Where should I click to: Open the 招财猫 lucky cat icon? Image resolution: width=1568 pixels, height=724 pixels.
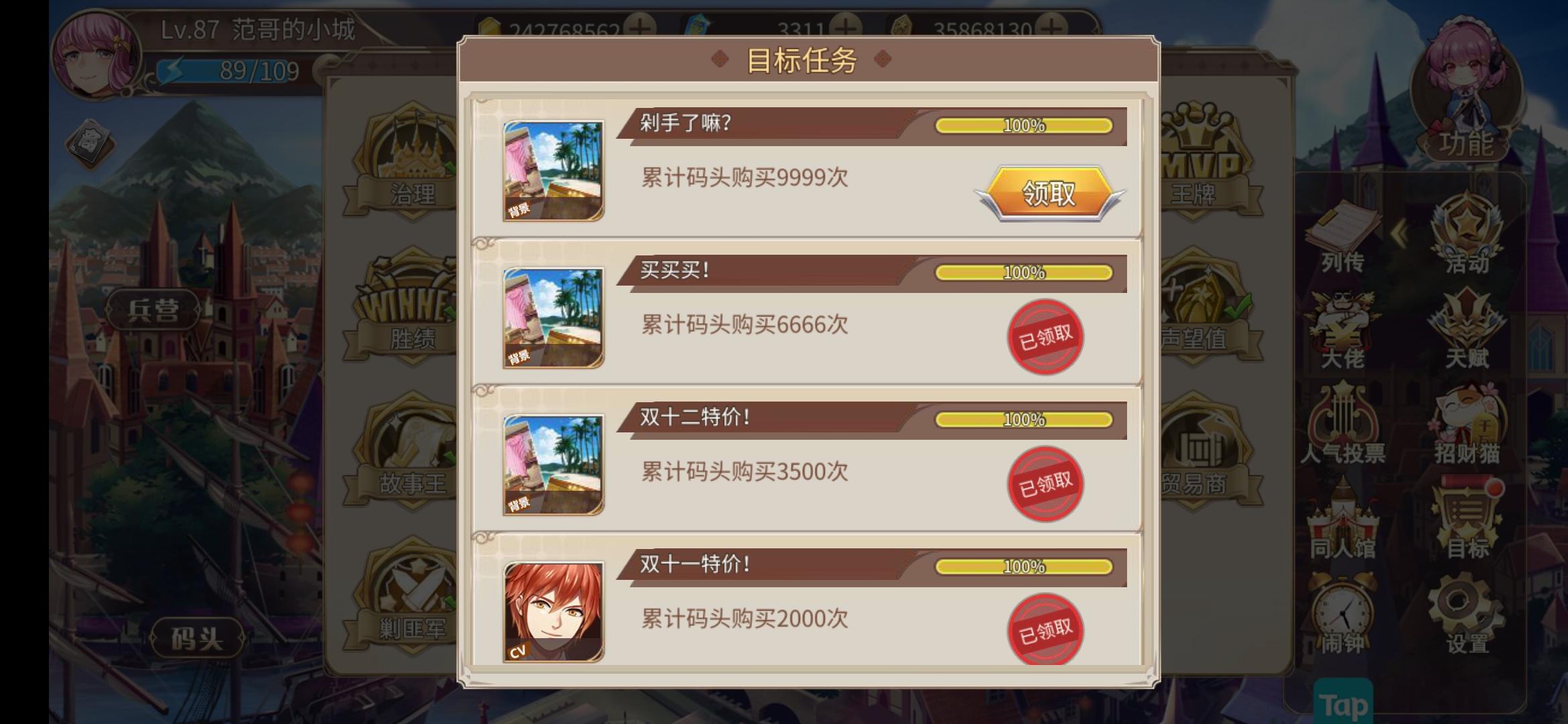[1467, 426]
